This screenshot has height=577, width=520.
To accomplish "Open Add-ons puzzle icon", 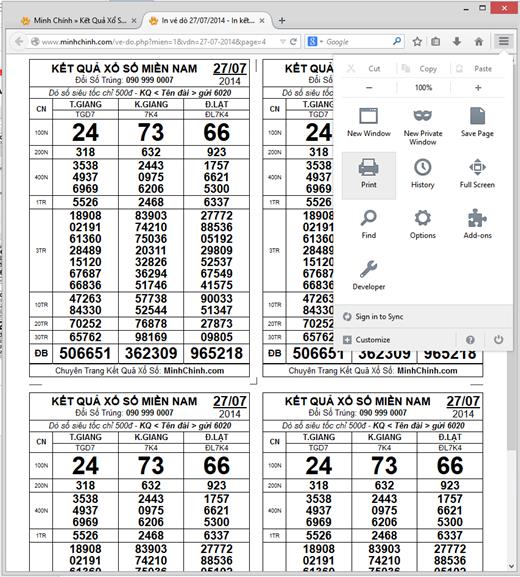I will (x=477, y=218).
